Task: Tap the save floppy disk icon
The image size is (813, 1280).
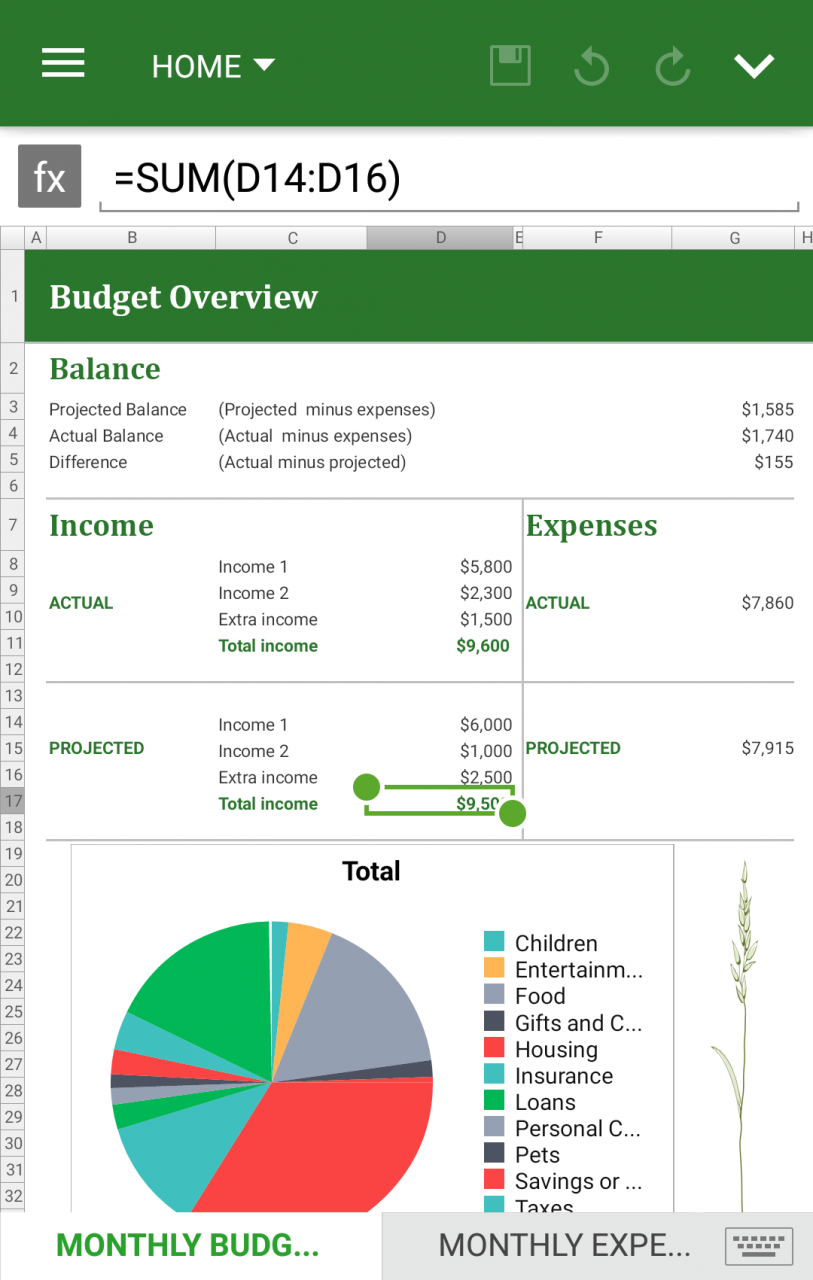Action: tap(510, 66)
